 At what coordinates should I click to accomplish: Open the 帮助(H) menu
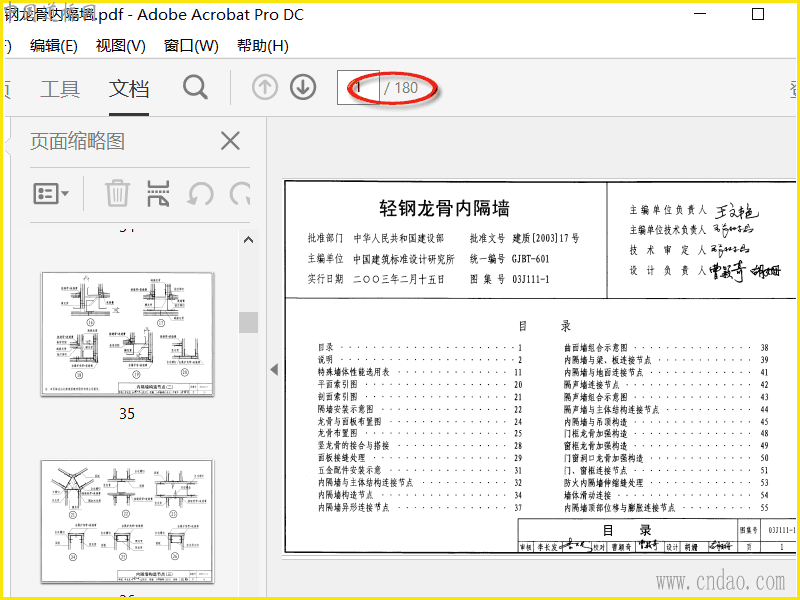[x=263, y=46]
